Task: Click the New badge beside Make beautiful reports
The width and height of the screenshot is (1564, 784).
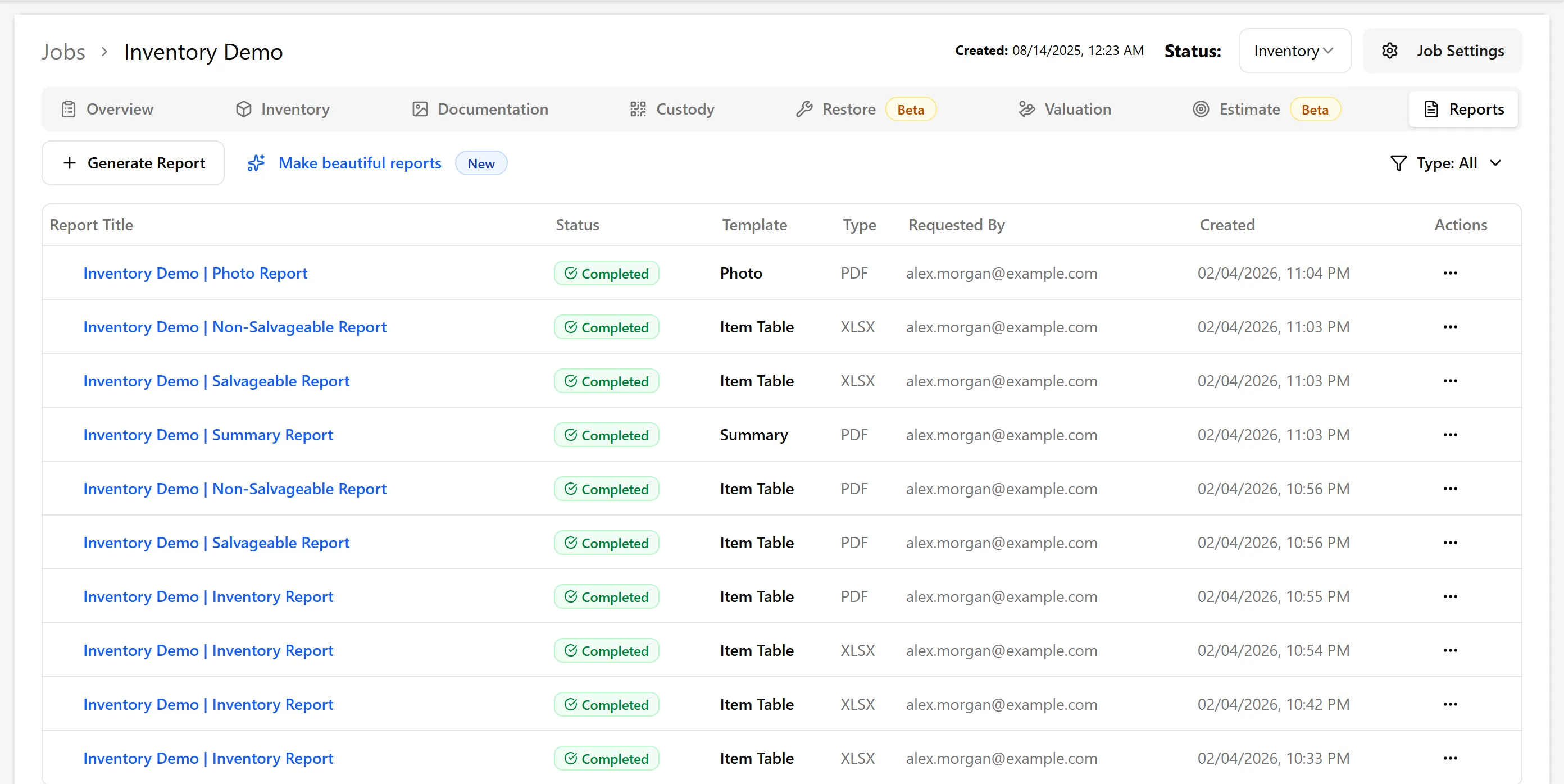Action: 481,163
